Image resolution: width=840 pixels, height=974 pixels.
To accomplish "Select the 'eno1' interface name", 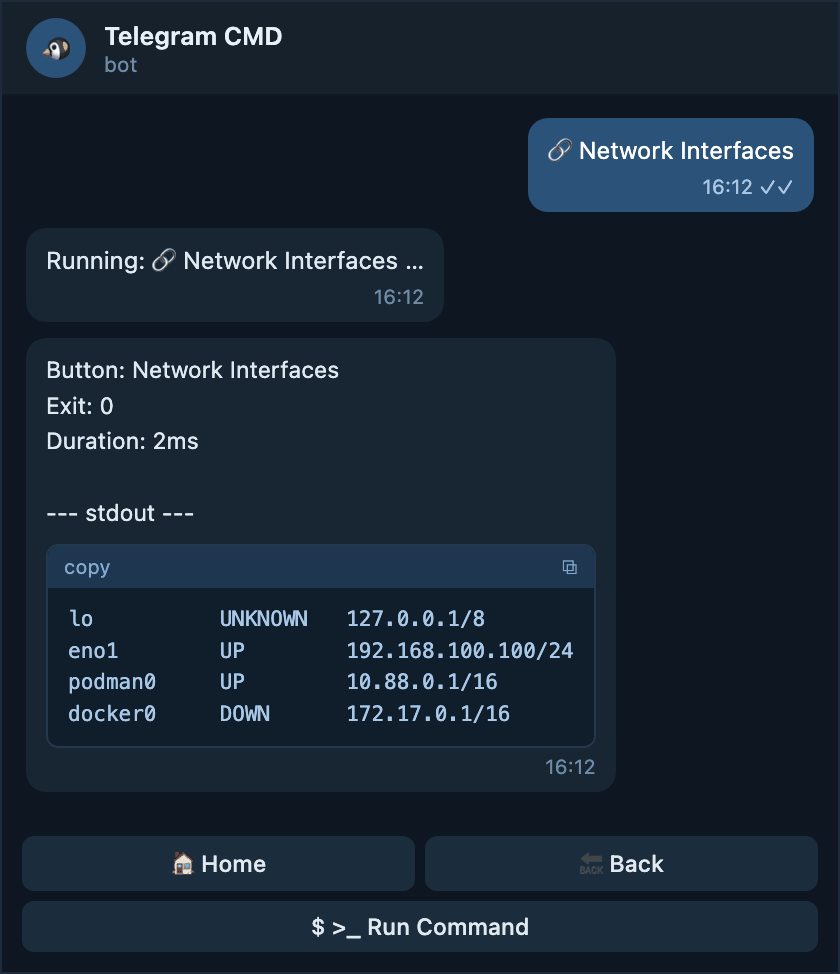I will (93, 650).
